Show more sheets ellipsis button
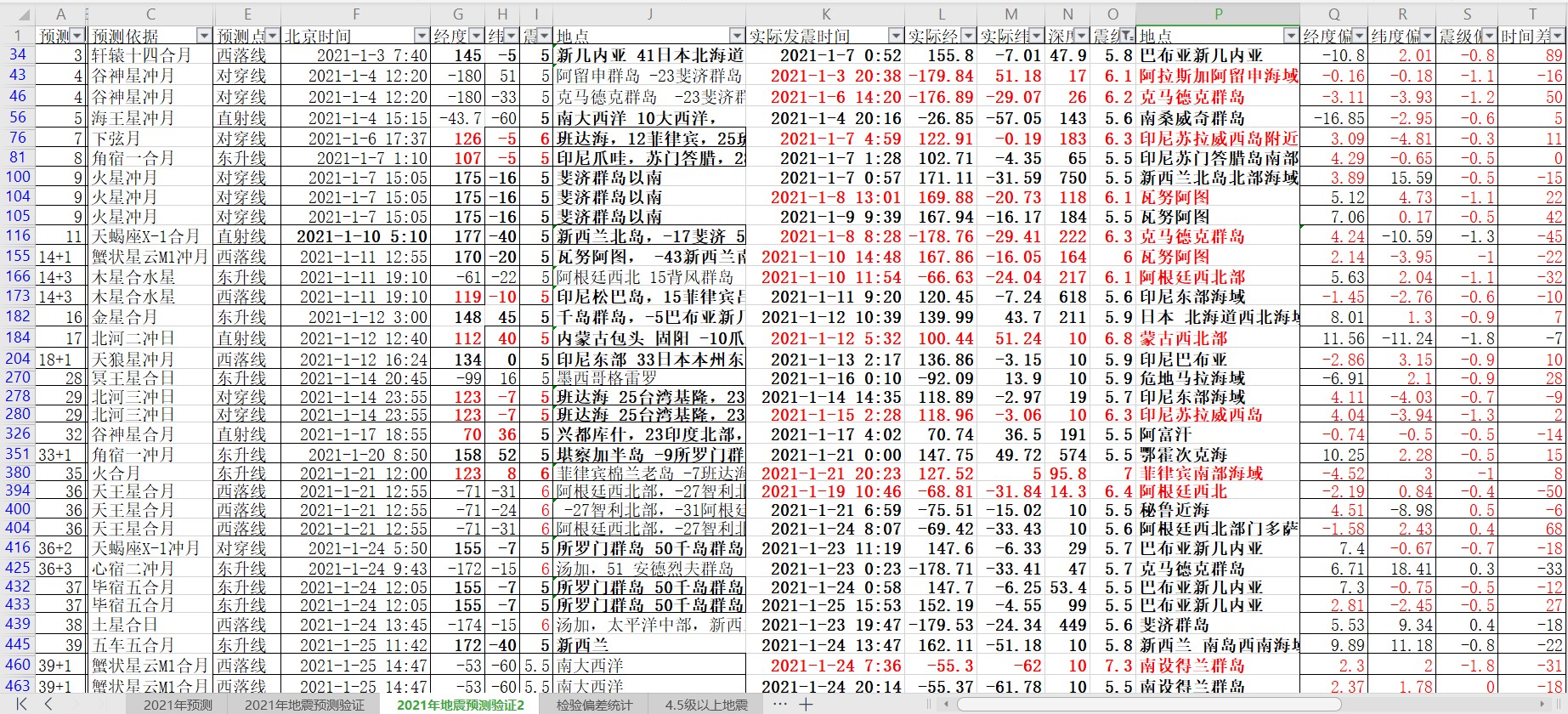The width and height of the screenshot is (1568, 714). tap(779, 704)
